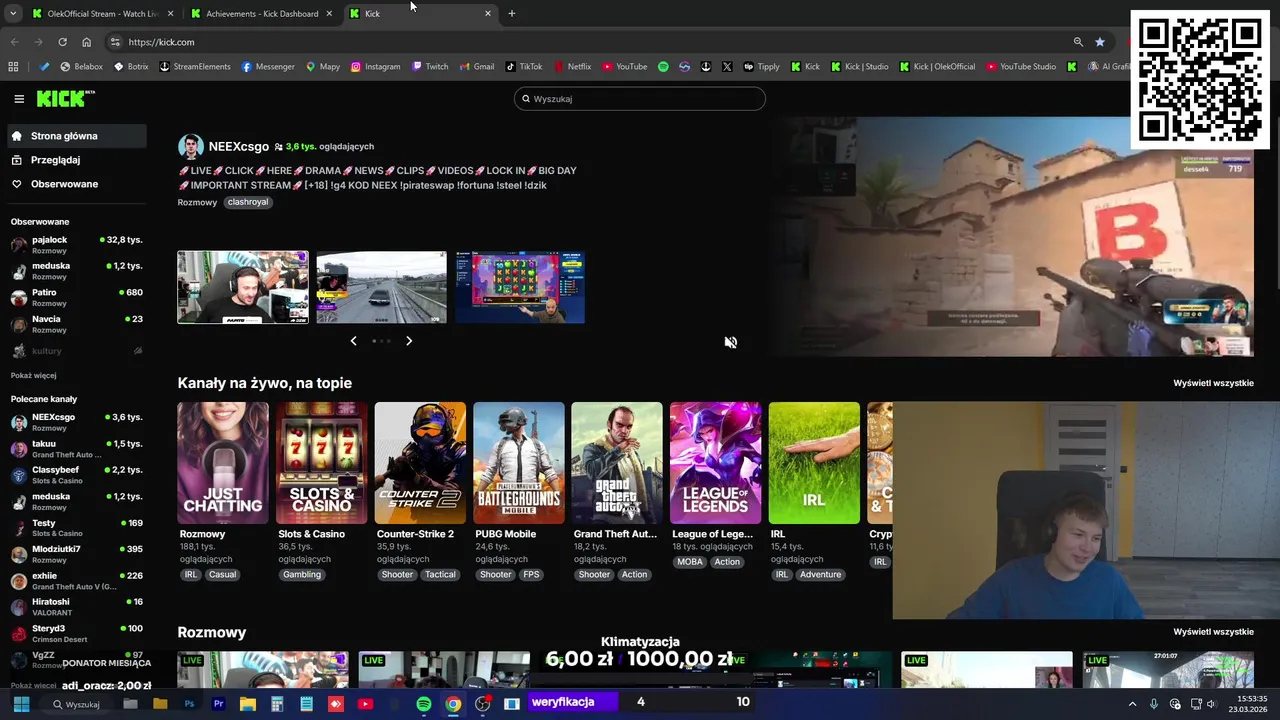The image size is (1280, 720).
Task: Open the Netflix bookmark
Action: click(572, 67)
